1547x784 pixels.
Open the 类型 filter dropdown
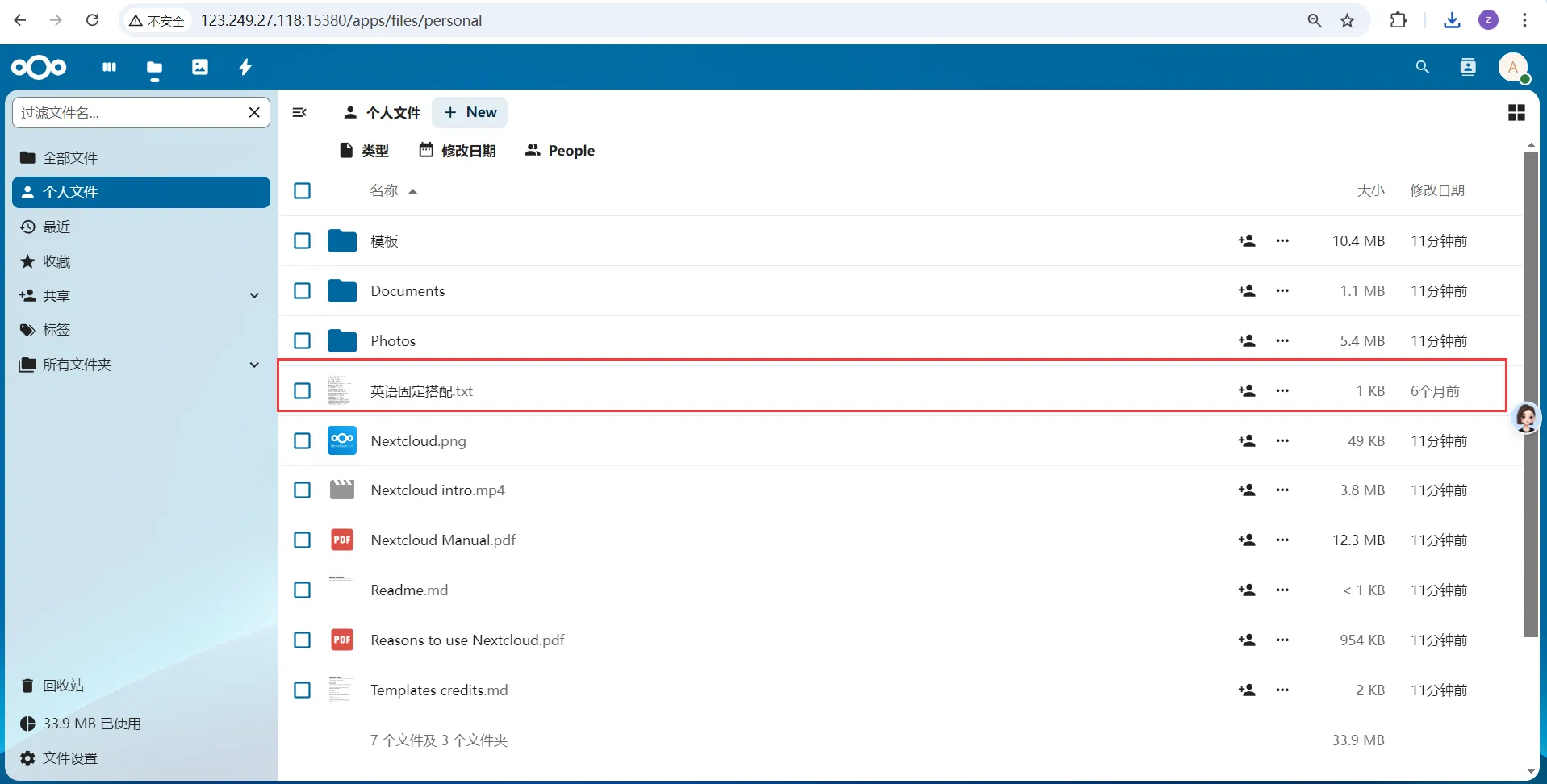pos(364,151)
